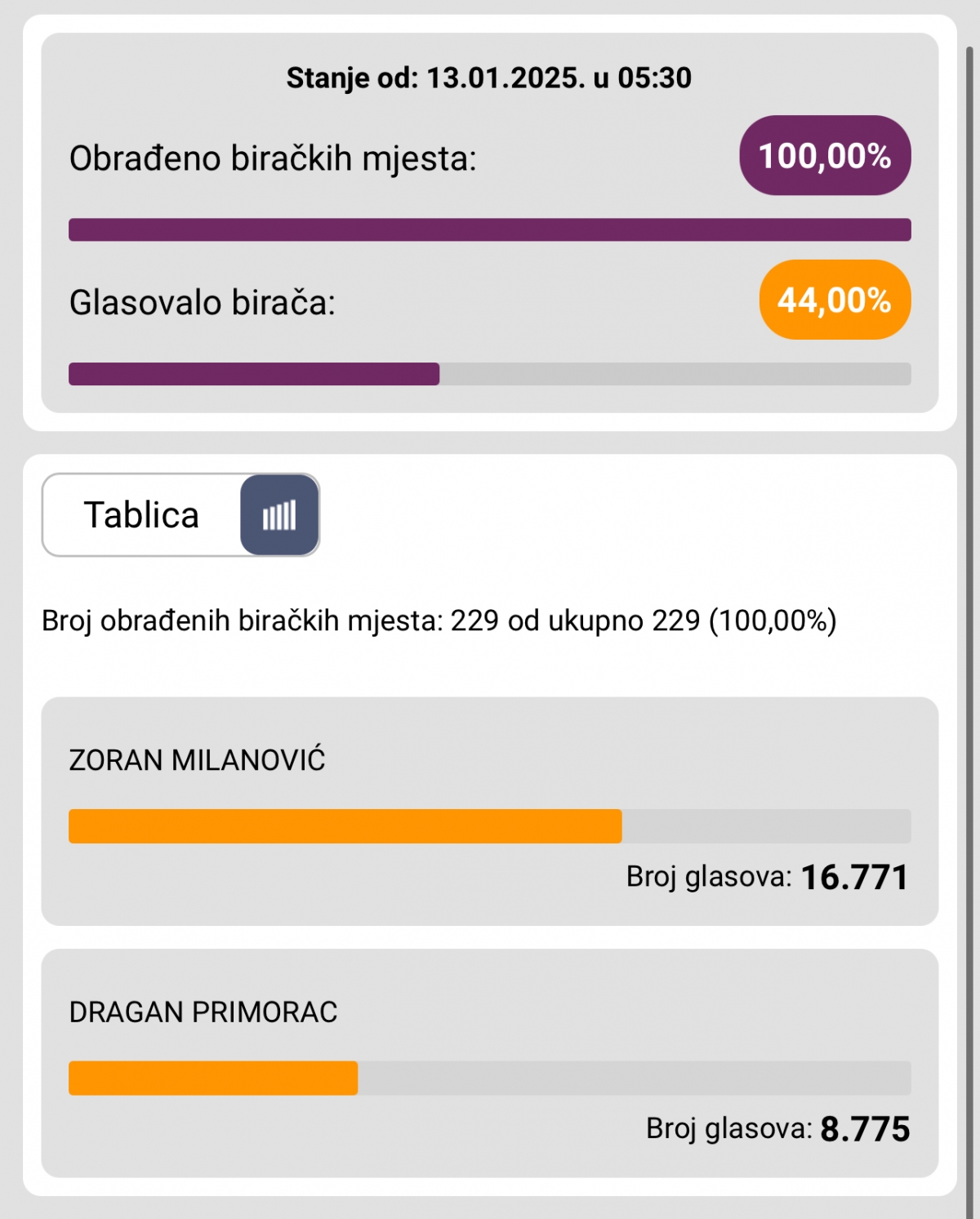Select the Dragan Primorac candidate name
Image resolution: width=980 pixels, height=1219 pixels.
(x=203, y=1012)
